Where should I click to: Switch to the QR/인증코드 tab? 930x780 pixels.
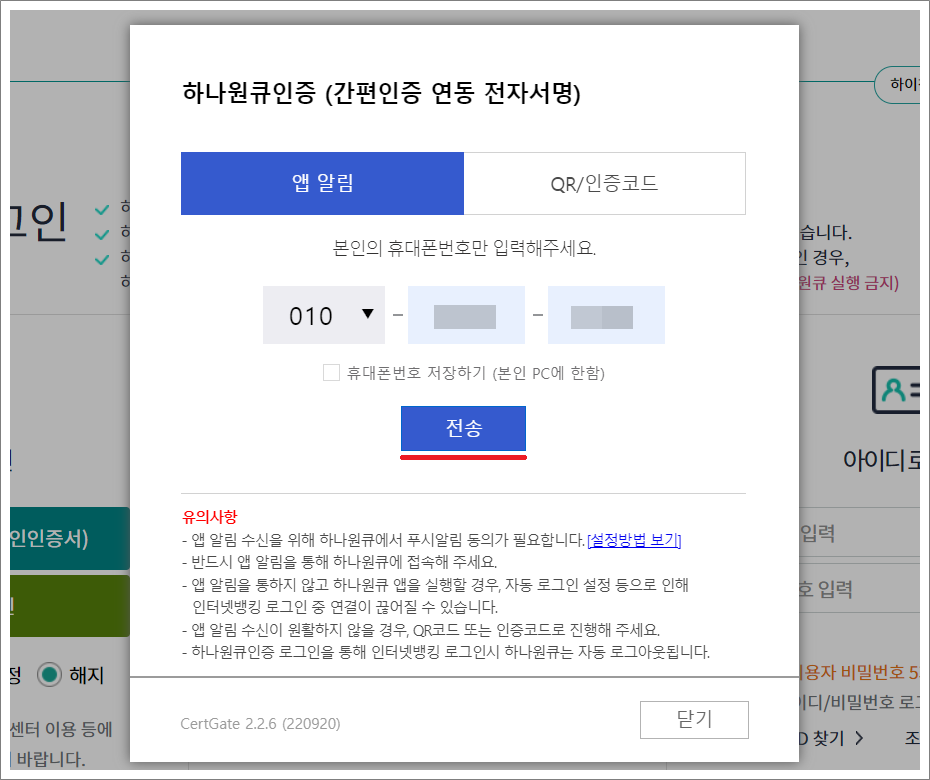pyautogui.click(x=605, y=183)
